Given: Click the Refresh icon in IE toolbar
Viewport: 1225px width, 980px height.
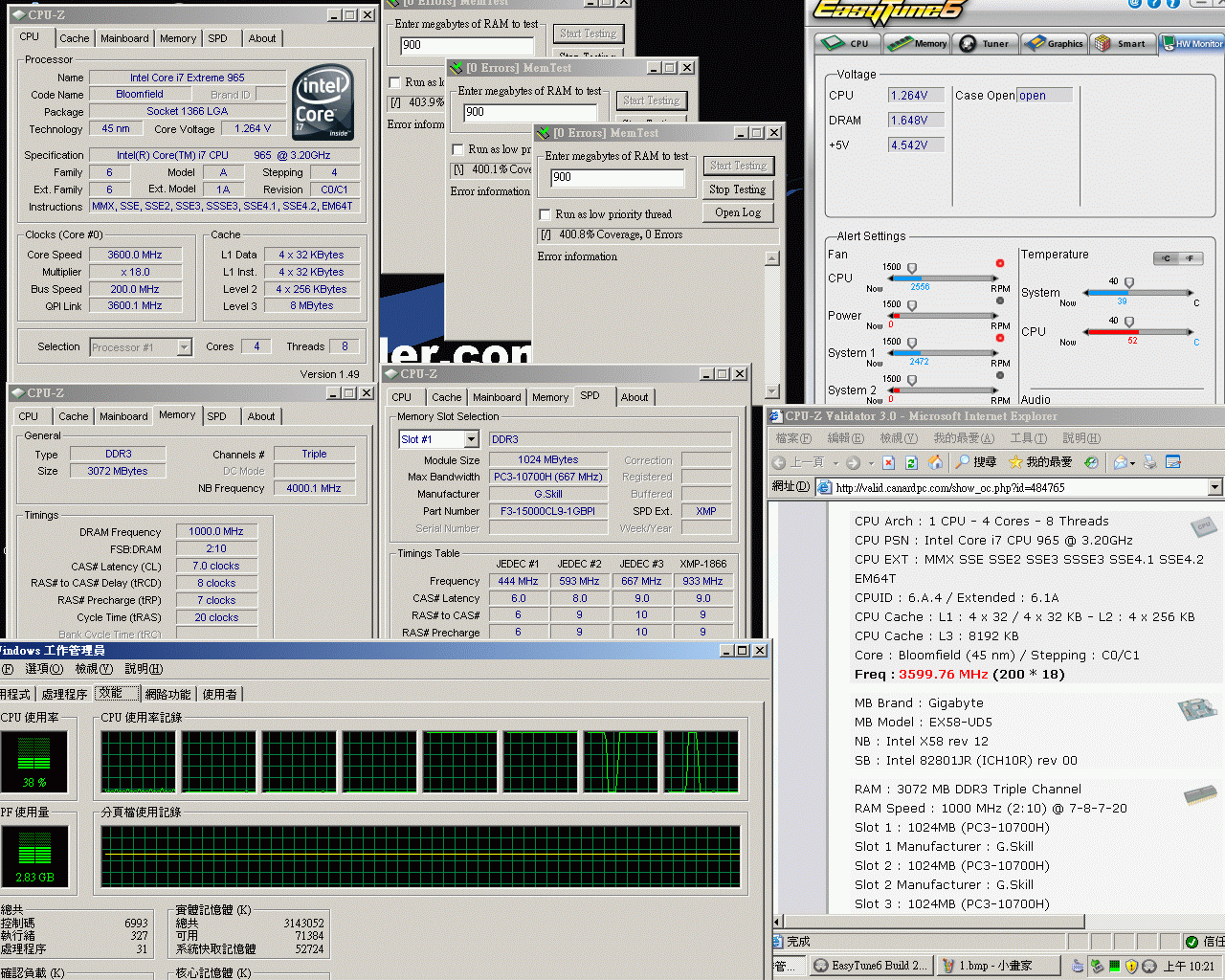Looking at the screenshot, I should 911,462.
